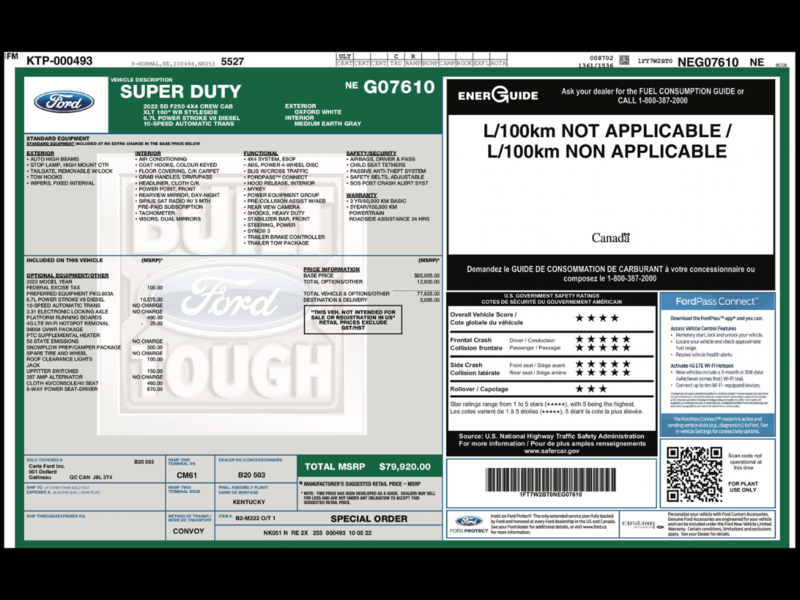Click the FordPass Connect header
The height and width of the screenshot is (600, 800).
pos(717,302)
